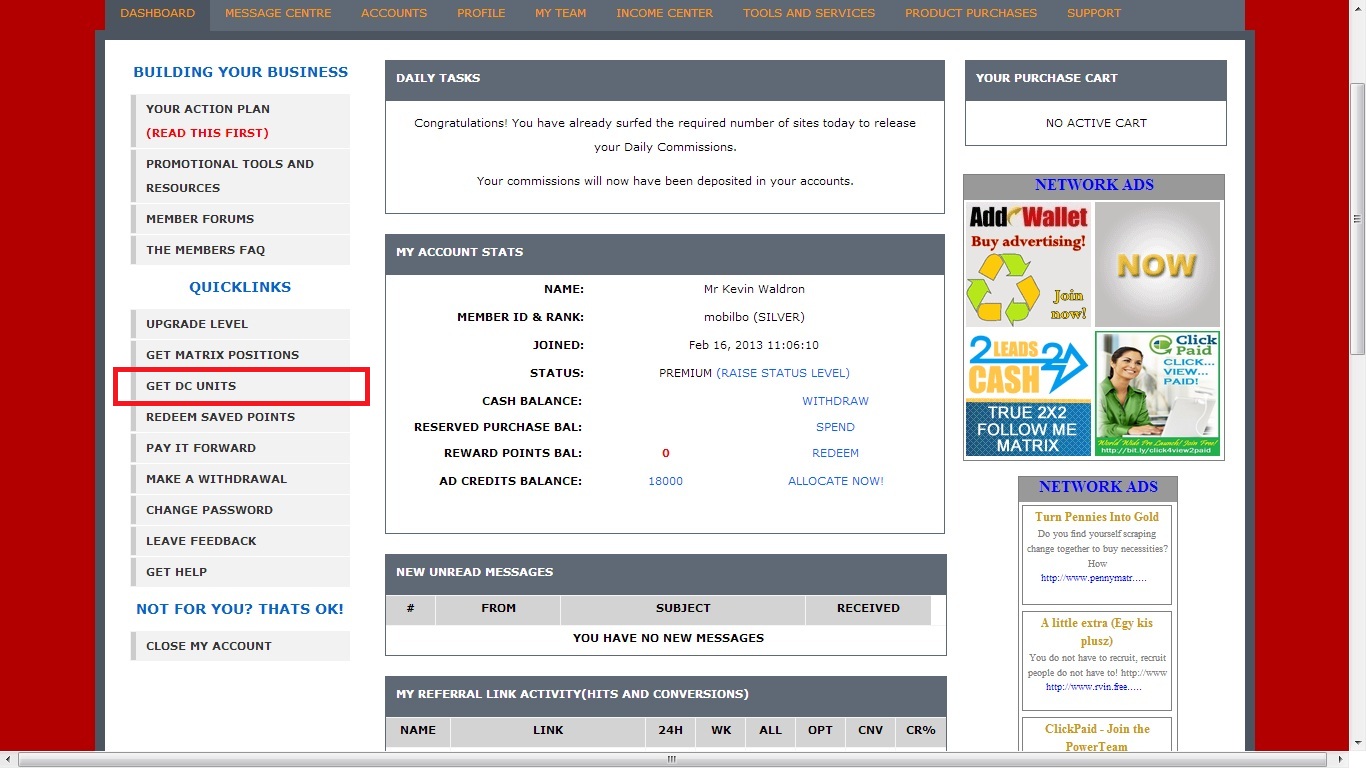Open Make a Withdrawal quicklink
The height and width of the screenshot is (768, 1366).
click(240, 478)
